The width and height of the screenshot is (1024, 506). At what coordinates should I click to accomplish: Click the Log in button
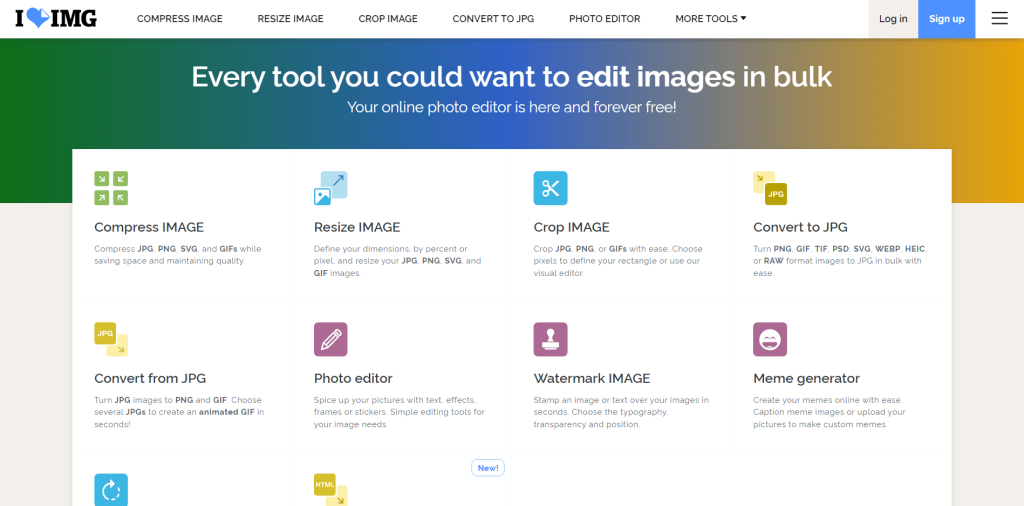pyautogui.click(x=893, y=19)
